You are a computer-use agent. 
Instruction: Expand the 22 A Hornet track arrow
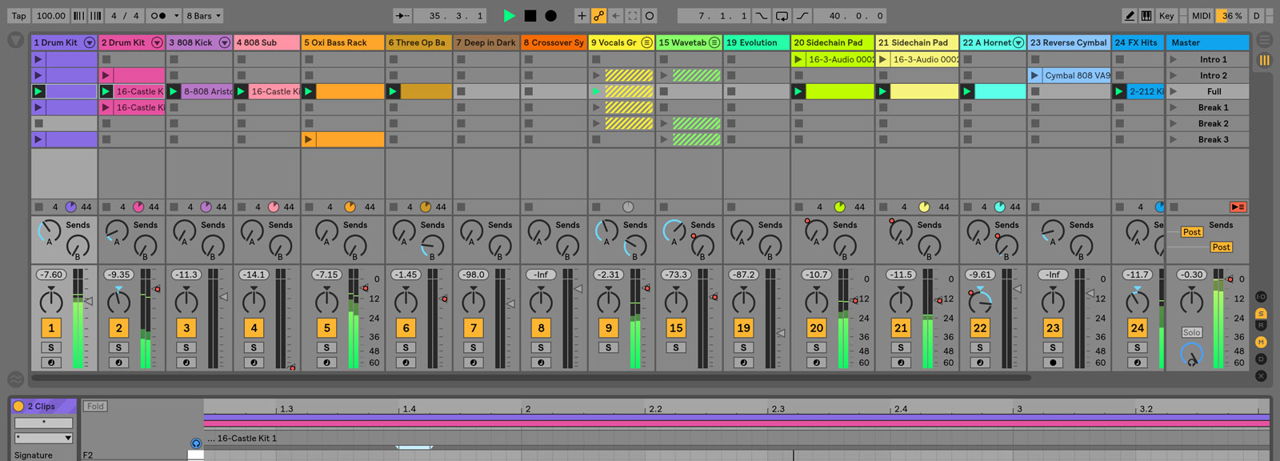pyautogui.click(x=1018, y=43)
